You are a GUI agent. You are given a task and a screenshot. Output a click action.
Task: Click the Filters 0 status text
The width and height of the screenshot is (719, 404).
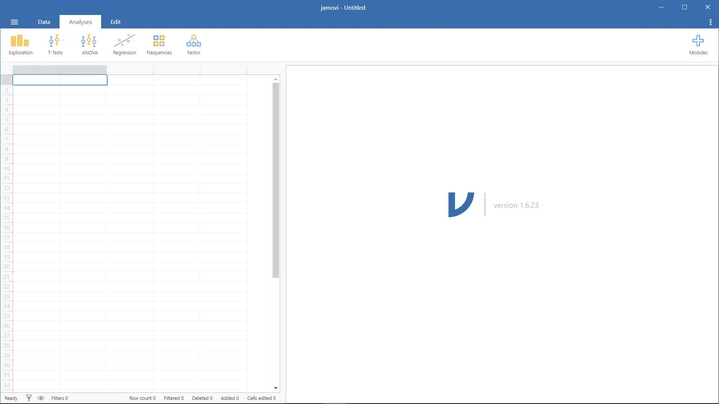click(60, 398)
